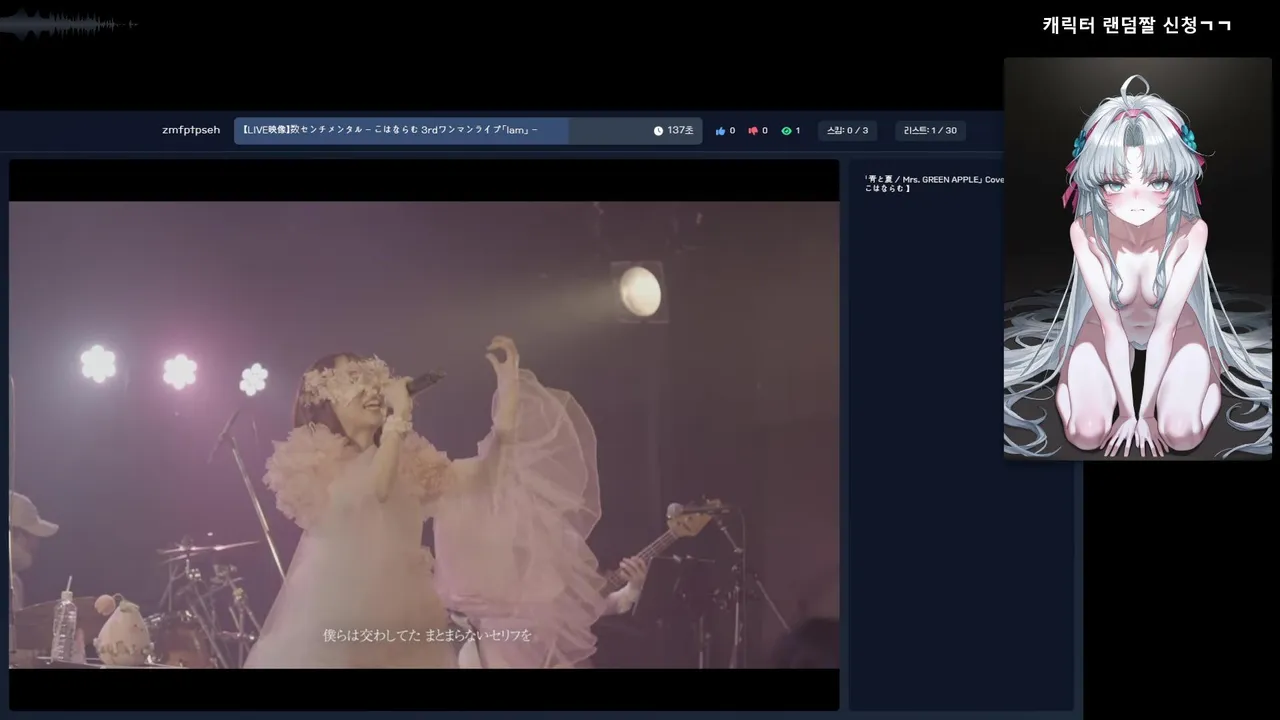1280x720 pixels.
Task: Click the thumbs-down dislike icon
Action: point(753,131)
